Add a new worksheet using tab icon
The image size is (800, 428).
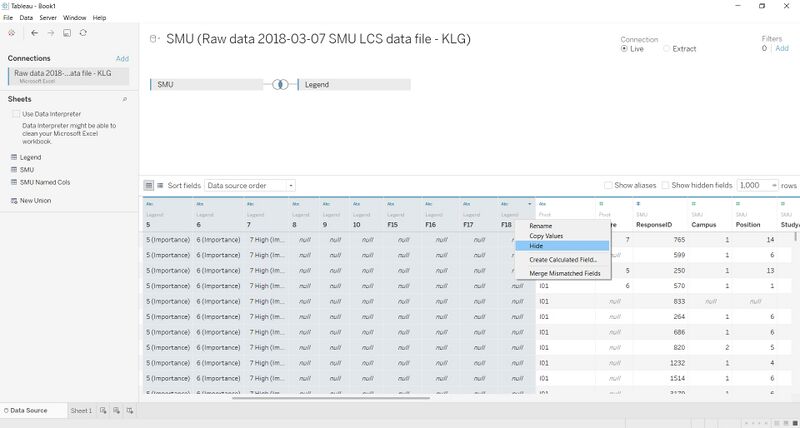(103, 410)
